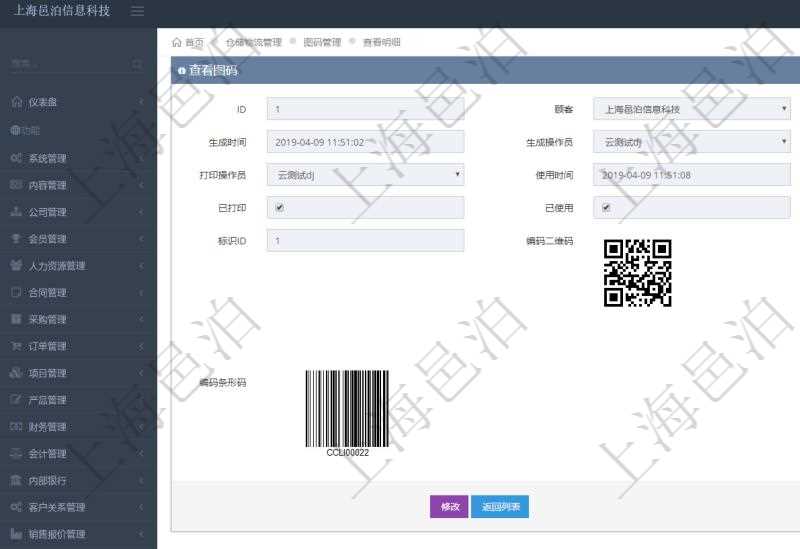
Task: Click the QR code image
Action: point(637,272)
